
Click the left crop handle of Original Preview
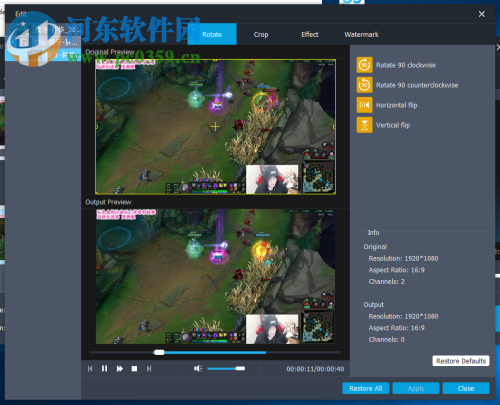(96, 127)
